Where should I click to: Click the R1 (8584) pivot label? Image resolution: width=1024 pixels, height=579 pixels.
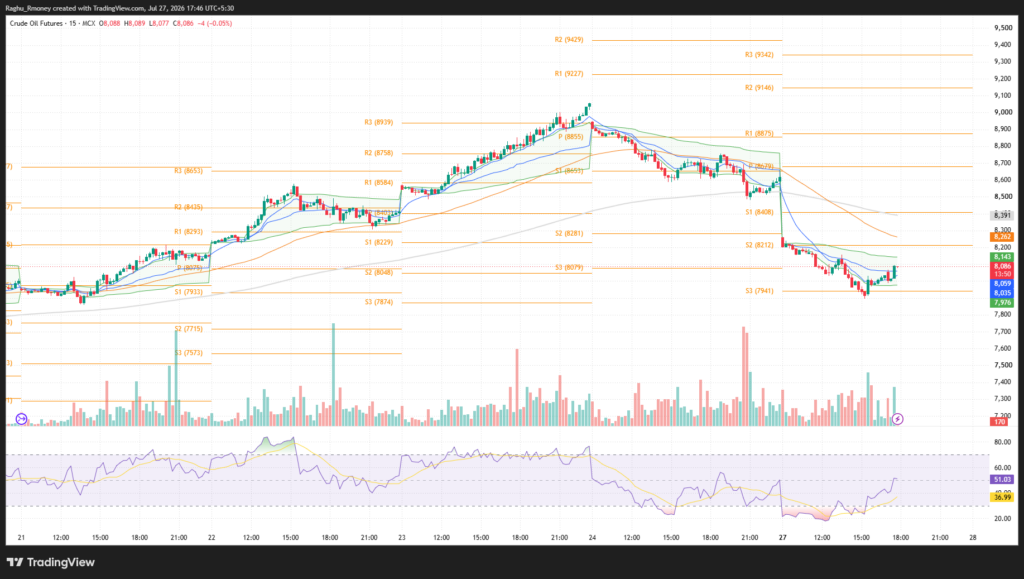(379, 183)
